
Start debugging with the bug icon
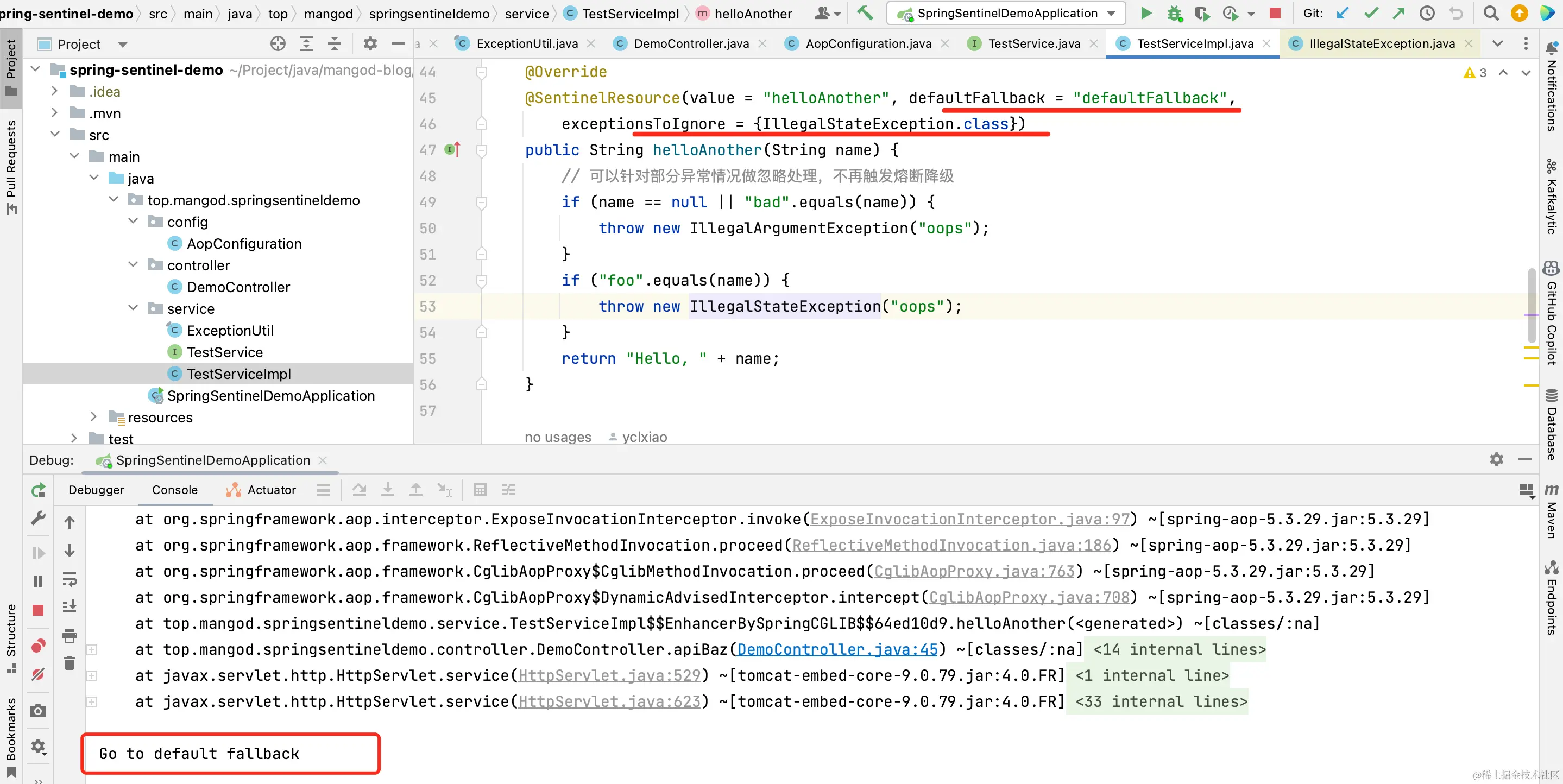pyautogui.click(x=1174, y=14)
